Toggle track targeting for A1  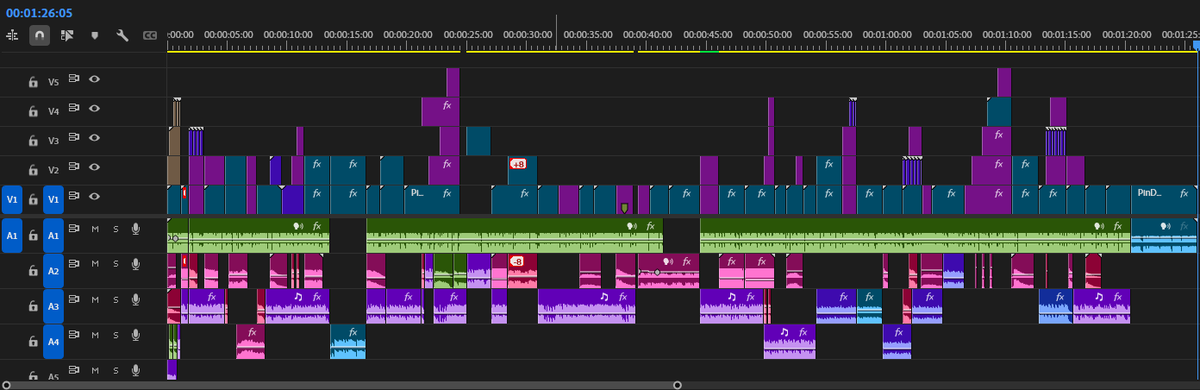pos(54,236)
